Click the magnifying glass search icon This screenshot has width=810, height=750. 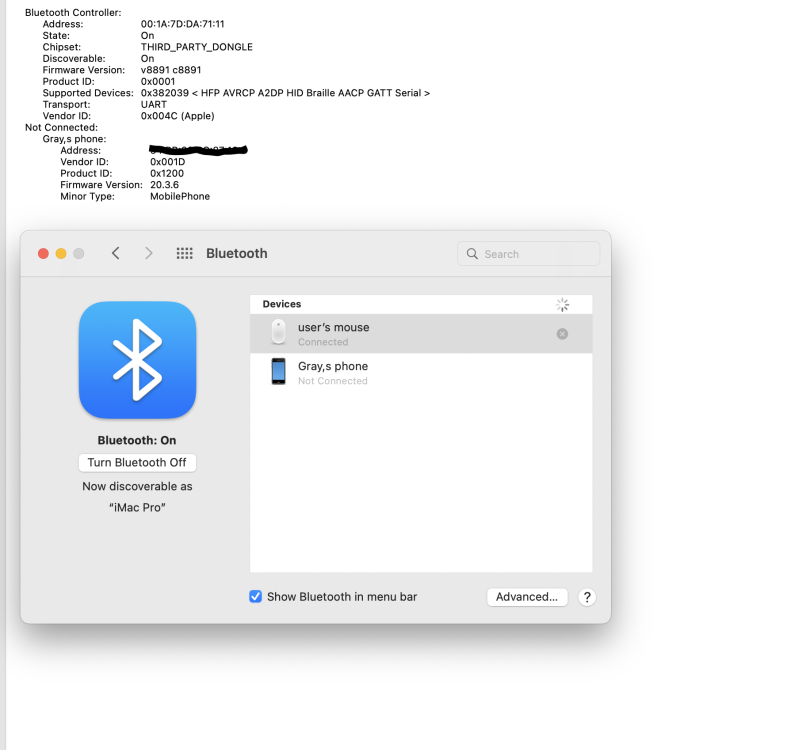[472, 254]
